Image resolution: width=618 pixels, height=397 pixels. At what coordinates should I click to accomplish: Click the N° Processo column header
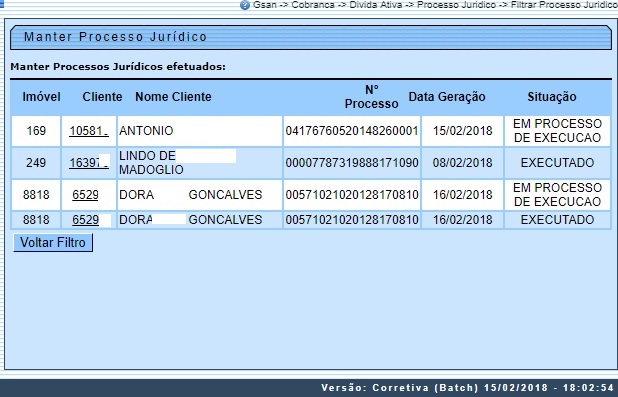pyautogui.click(x=371, y=97)
